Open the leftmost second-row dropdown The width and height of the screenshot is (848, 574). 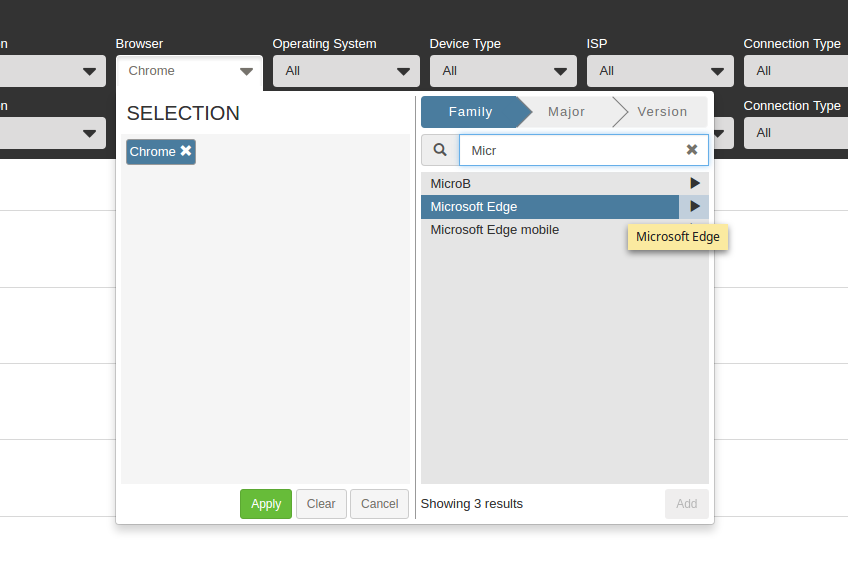coord(52,133)
